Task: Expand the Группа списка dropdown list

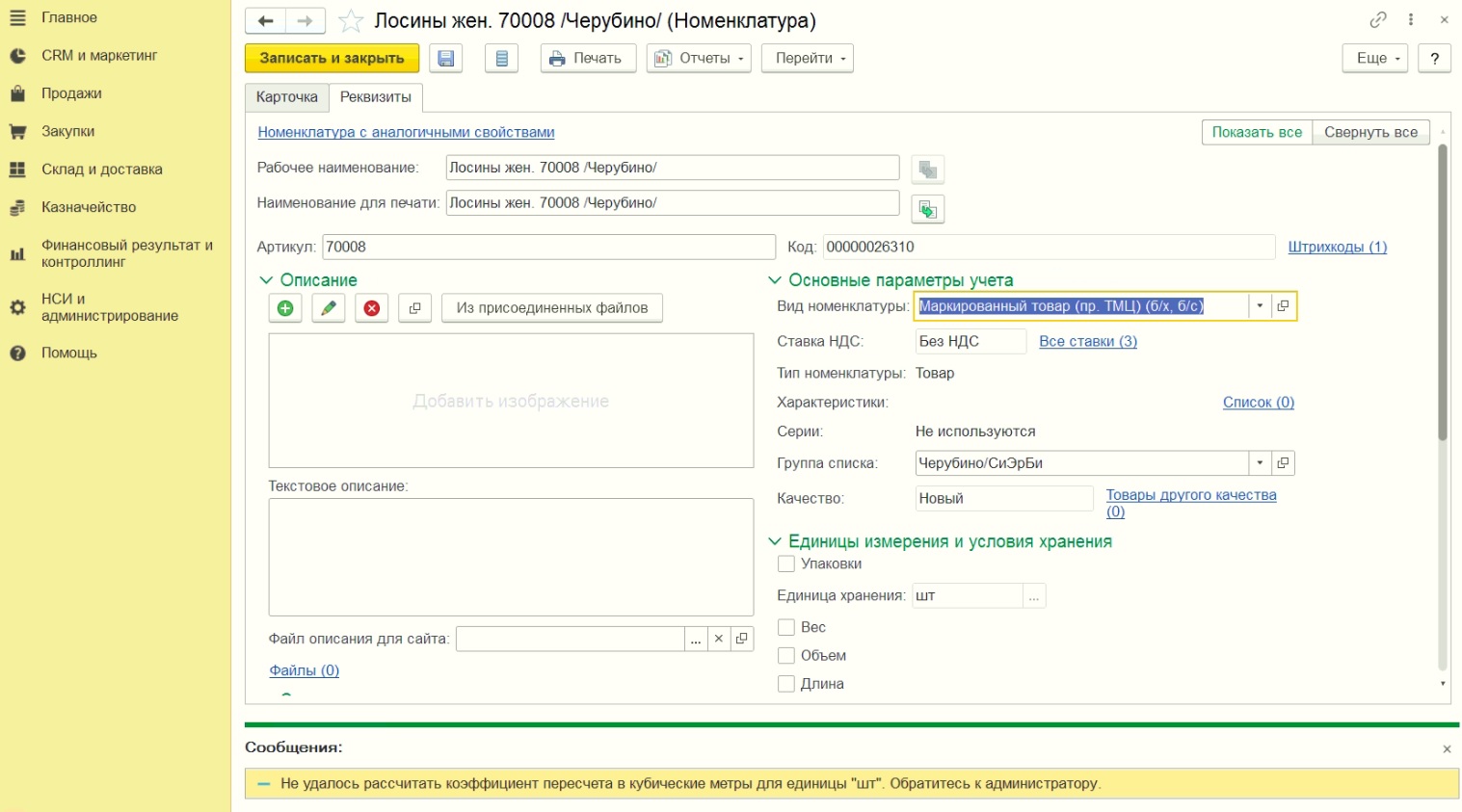Action: tap(1260, 463)
